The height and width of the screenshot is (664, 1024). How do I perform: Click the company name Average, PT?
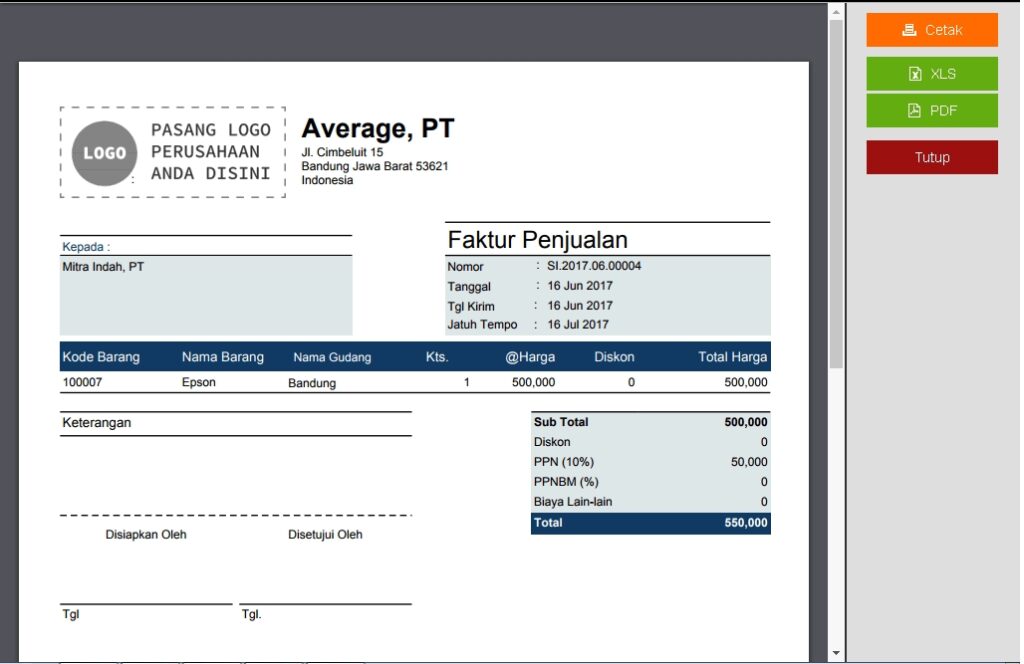click(x=378, y=129)
